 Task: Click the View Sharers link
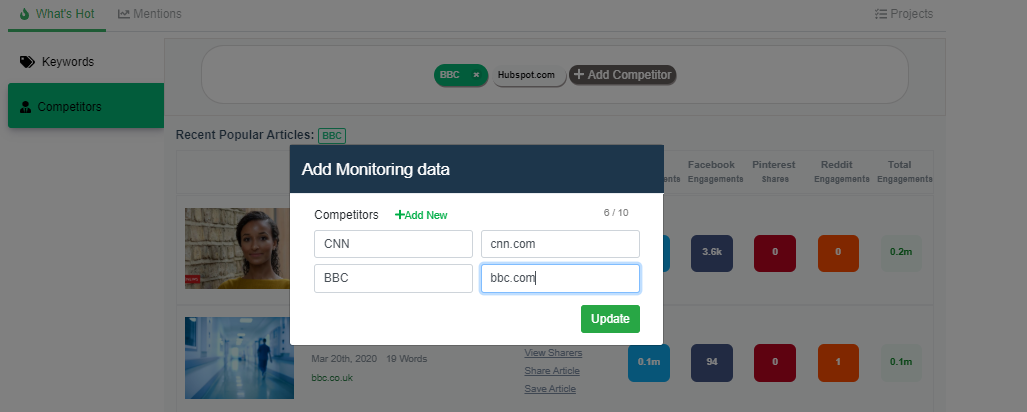[553, 353]
